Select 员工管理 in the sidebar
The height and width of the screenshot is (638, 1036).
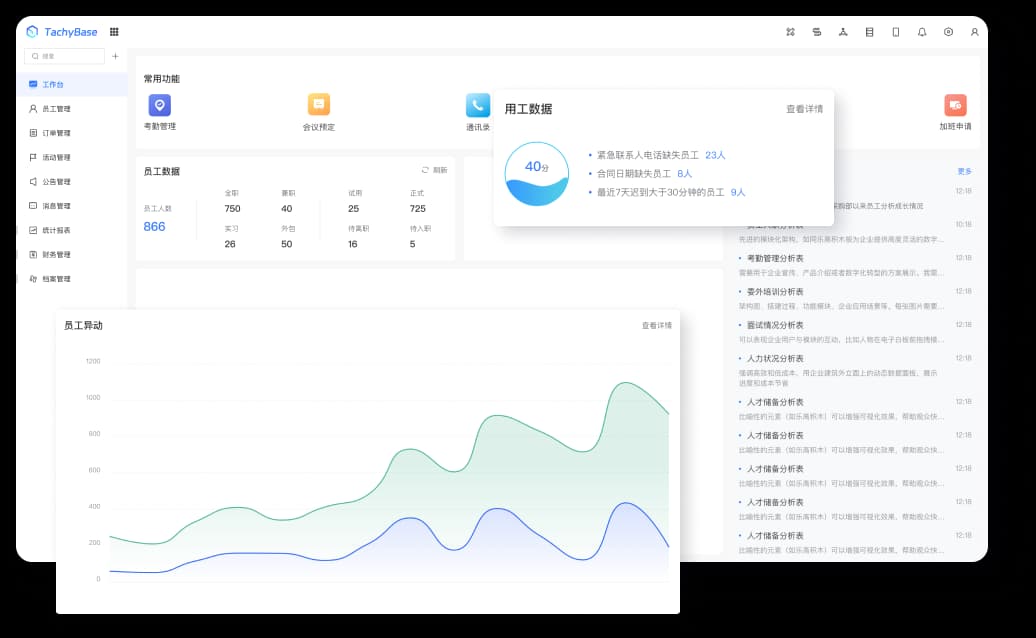(56, 109)
